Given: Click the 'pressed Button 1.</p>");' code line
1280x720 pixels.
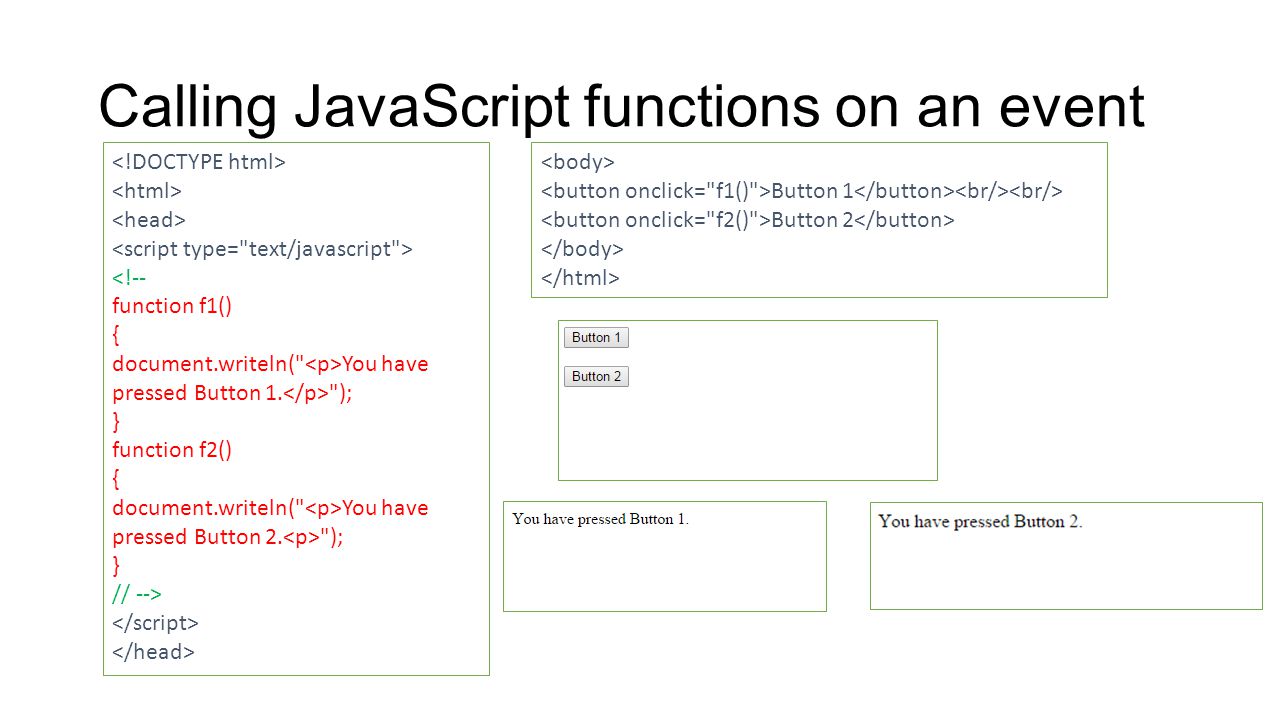Looking at the screenshot, I should (x=233, y=393).
